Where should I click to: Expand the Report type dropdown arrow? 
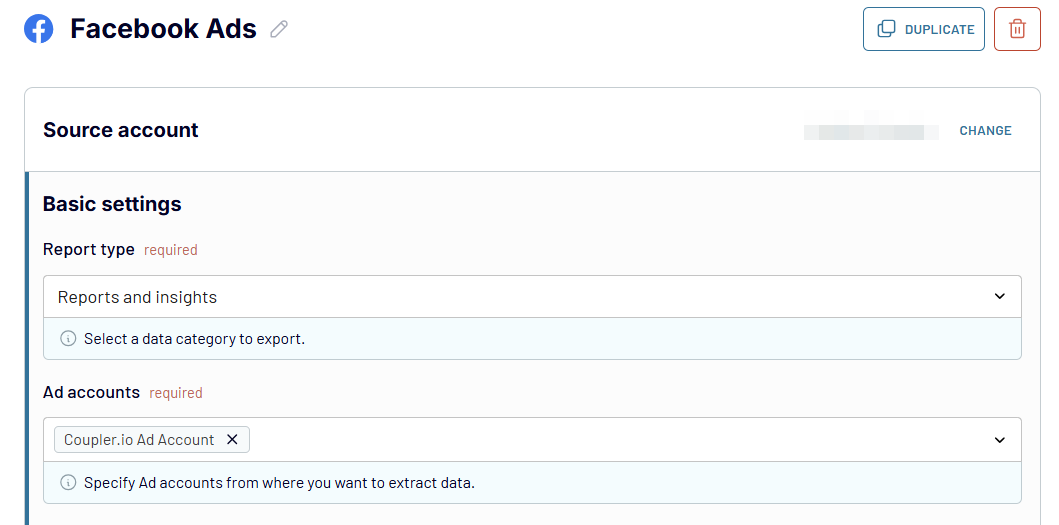point(1000,296)
